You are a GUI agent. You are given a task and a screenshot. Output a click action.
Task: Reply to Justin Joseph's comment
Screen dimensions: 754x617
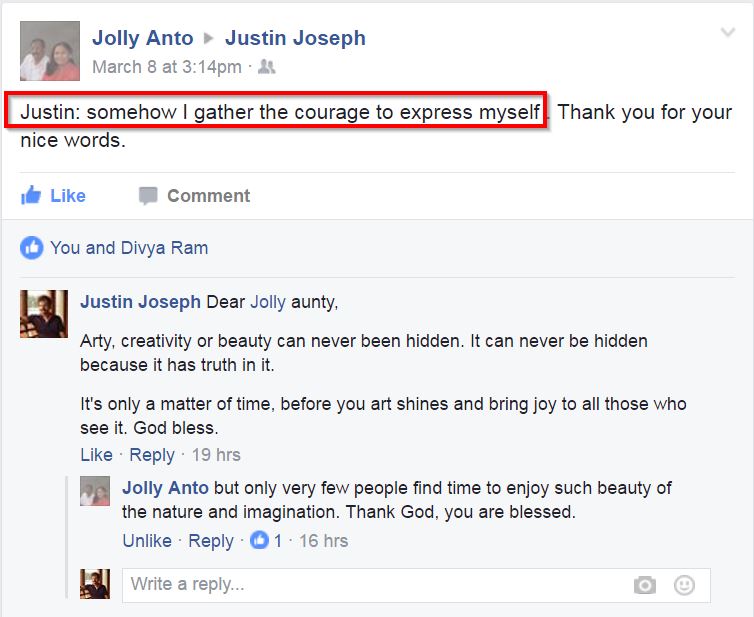click(152, 455)
